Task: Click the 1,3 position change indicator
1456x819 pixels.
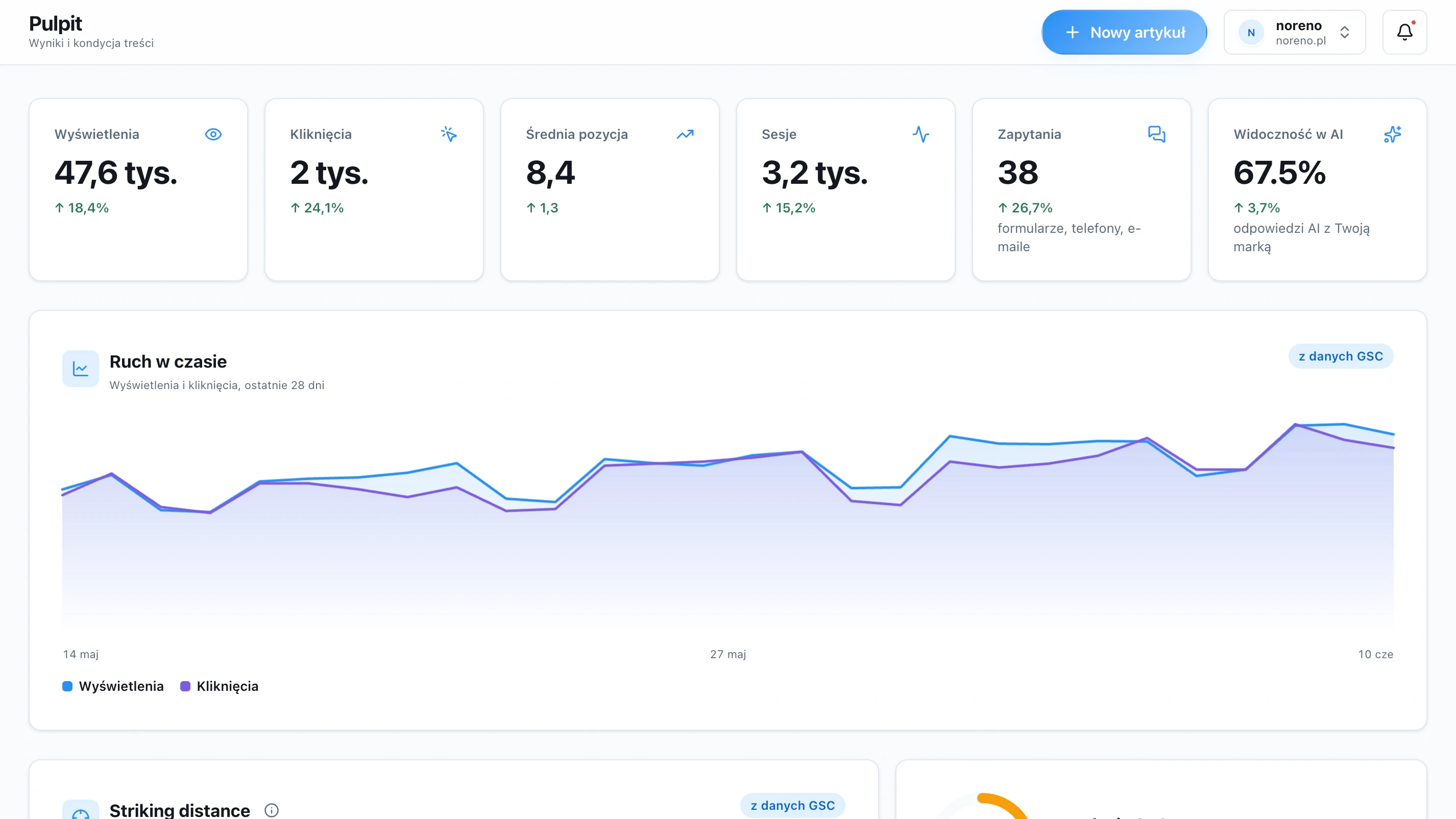Action: 542,208
